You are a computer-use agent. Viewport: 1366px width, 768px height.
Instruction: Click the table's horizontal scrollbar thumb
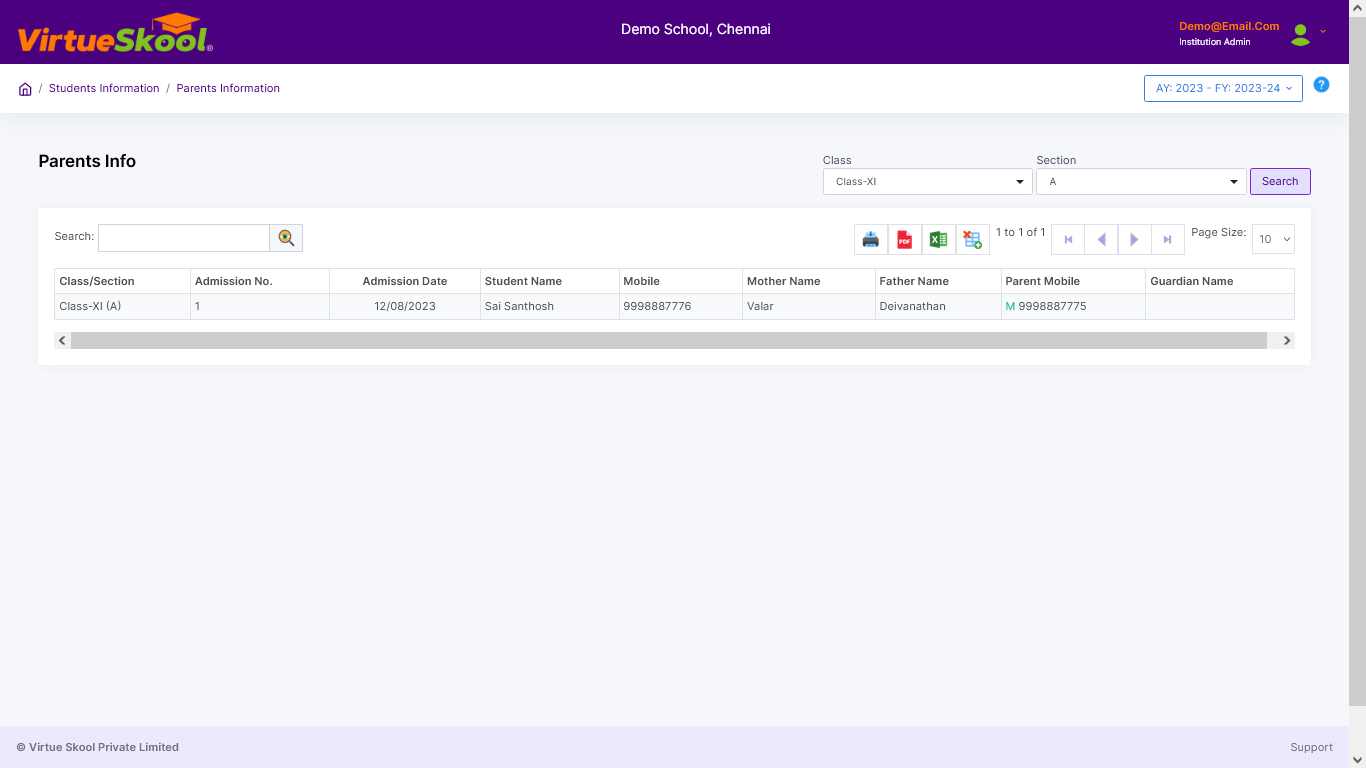point(669,341)
